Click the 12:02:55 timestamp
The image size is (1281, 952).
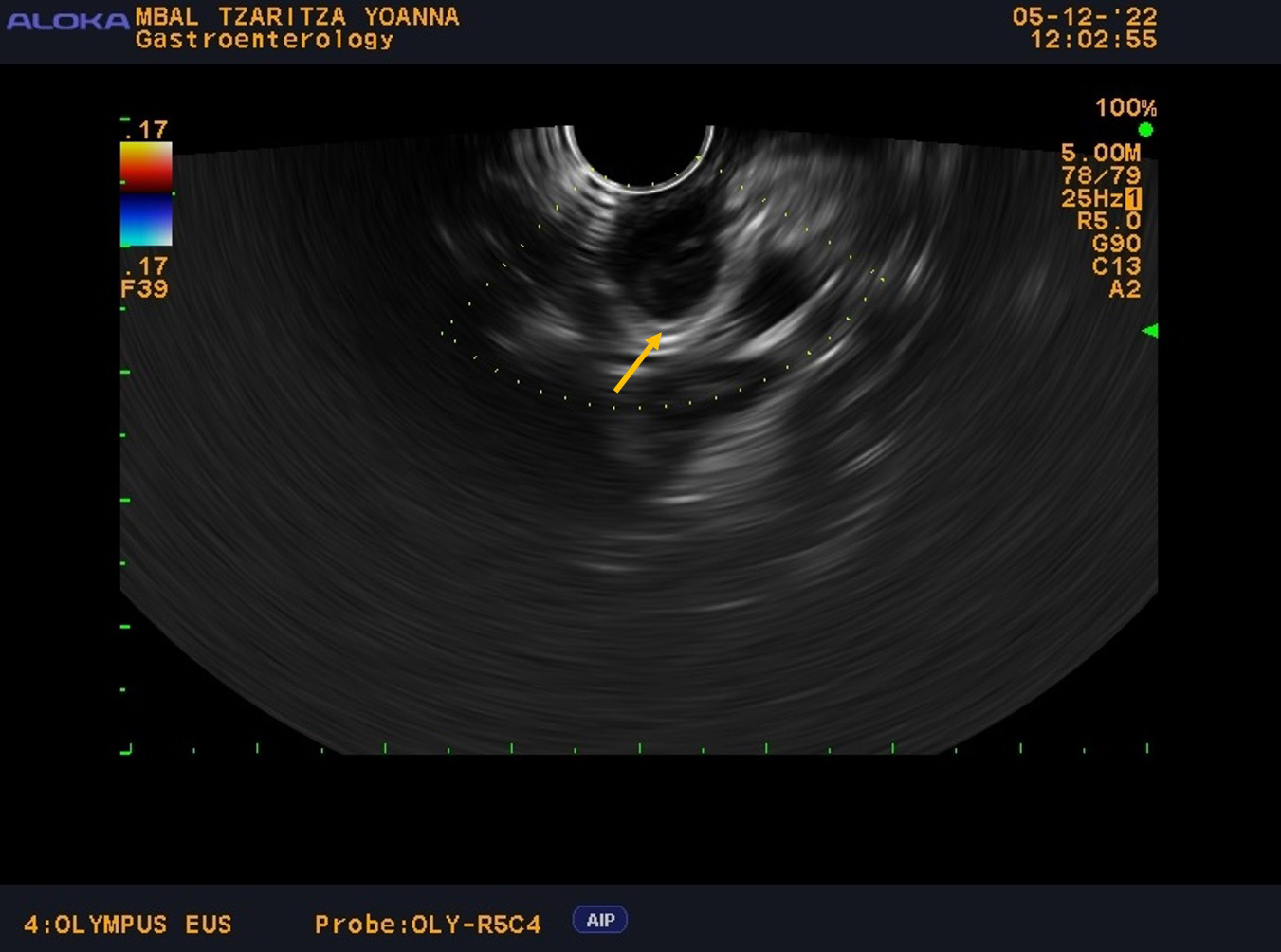point(1093,40)
